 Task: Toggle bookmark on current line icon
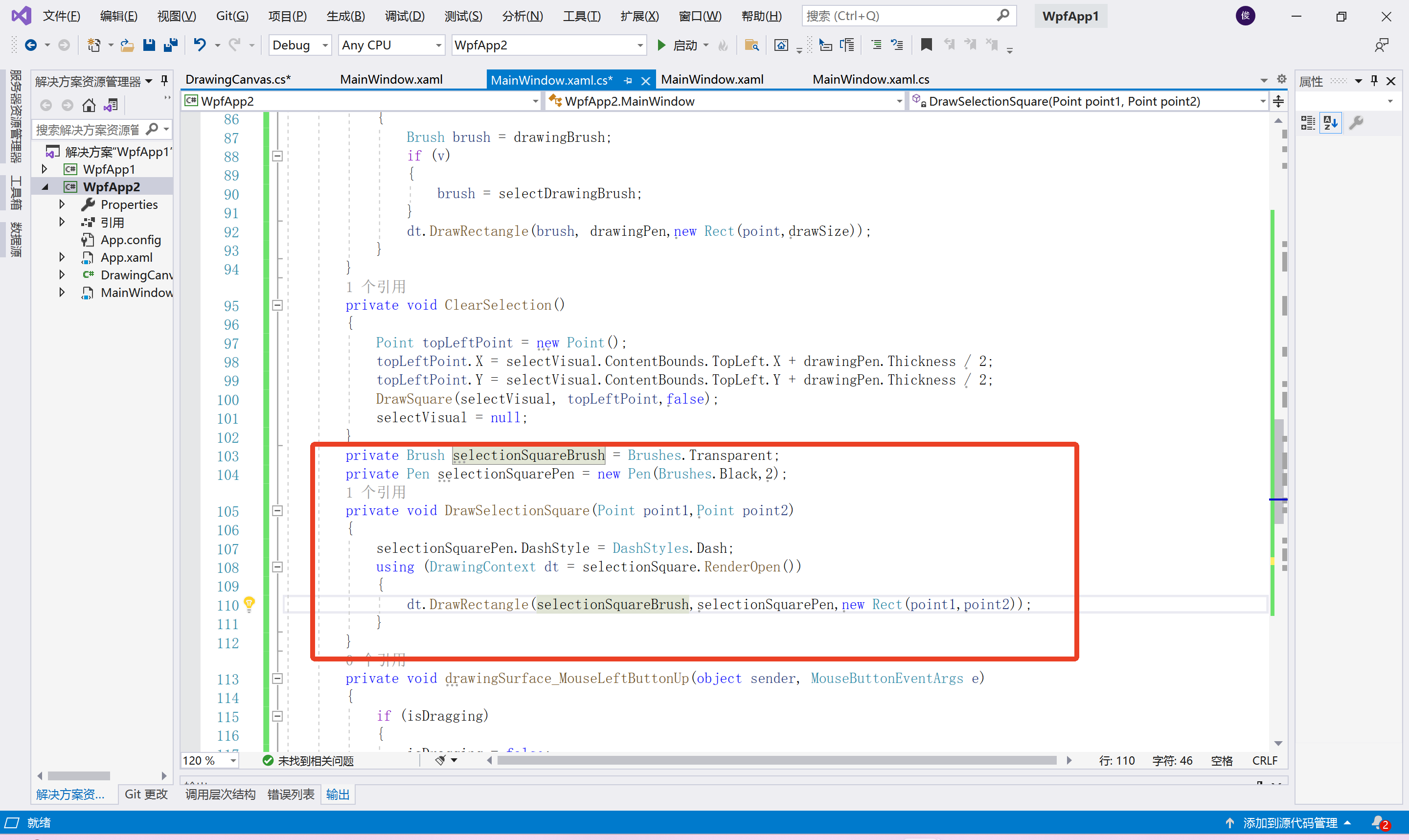[926, 45]
